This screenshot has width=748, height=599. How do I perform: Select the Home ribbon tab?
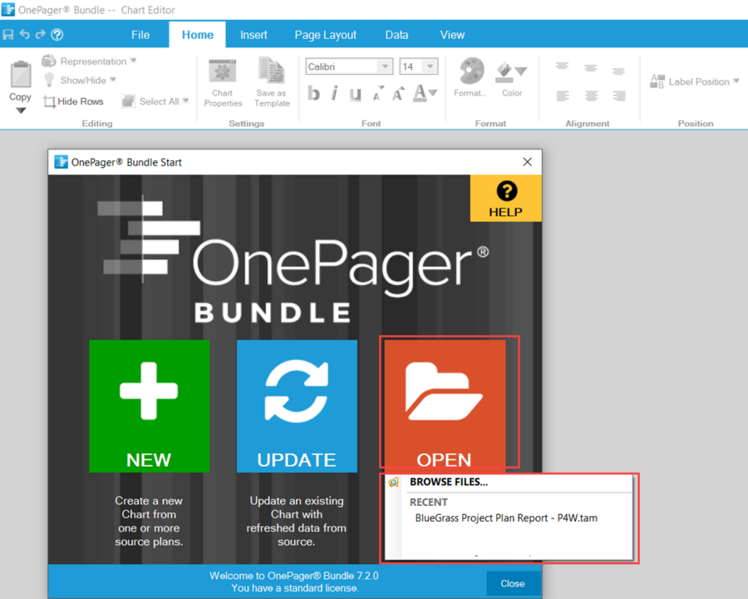pos(197,35)
